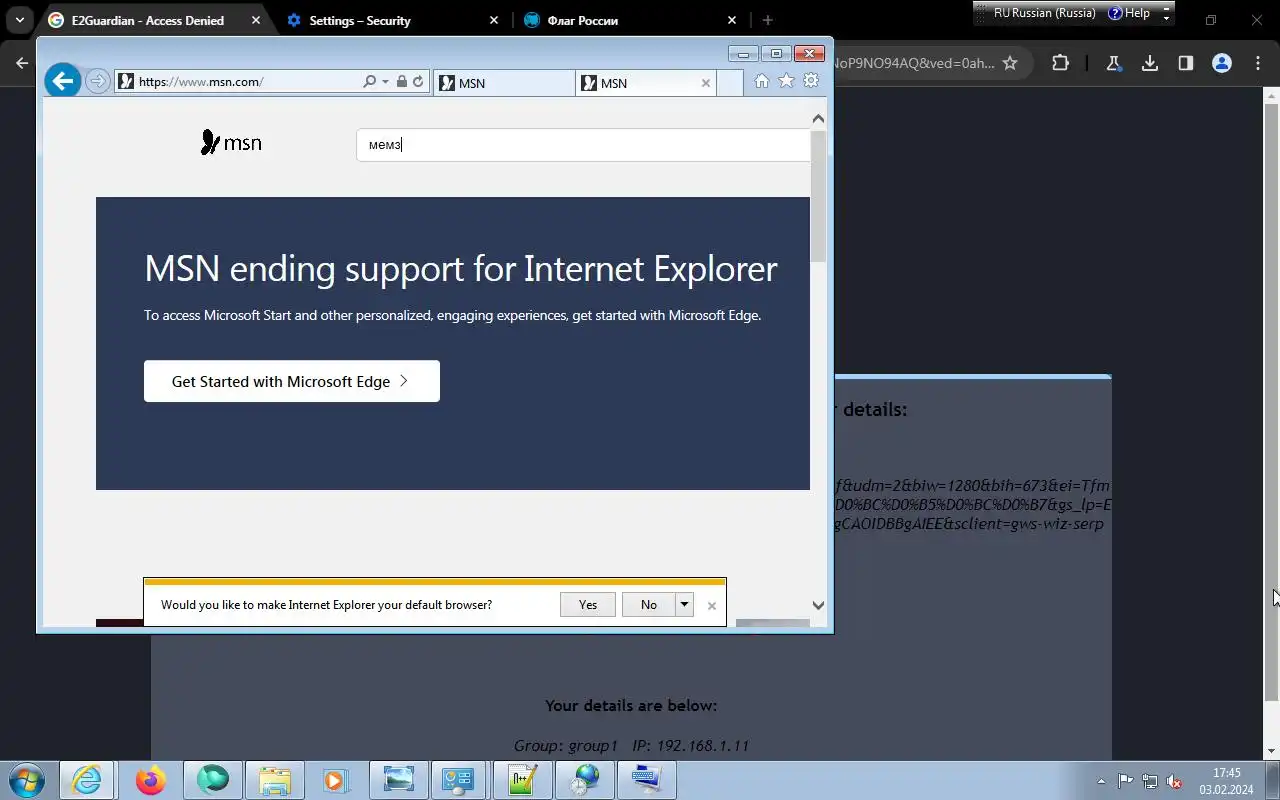This screenshot has height=800, width=1280.
Task: Open language bar Help
Action: coord(1129,13)
